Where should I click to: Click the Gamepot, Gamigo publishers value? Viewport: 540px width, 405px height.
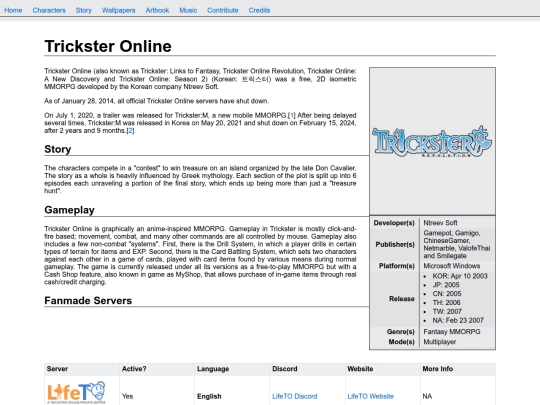[457, 245]
